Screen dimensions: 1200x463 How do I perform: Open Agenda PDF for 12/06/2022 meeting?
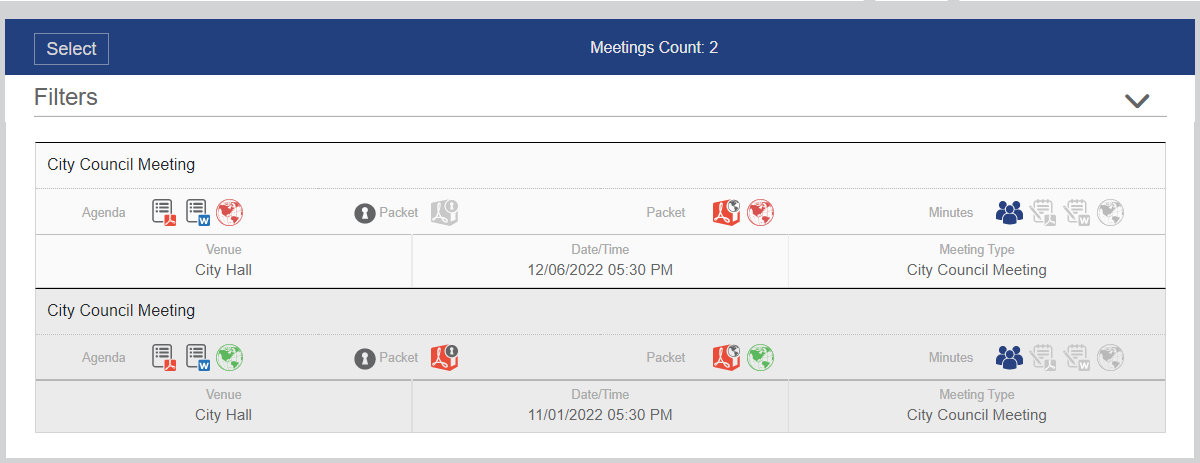point(164,212)
